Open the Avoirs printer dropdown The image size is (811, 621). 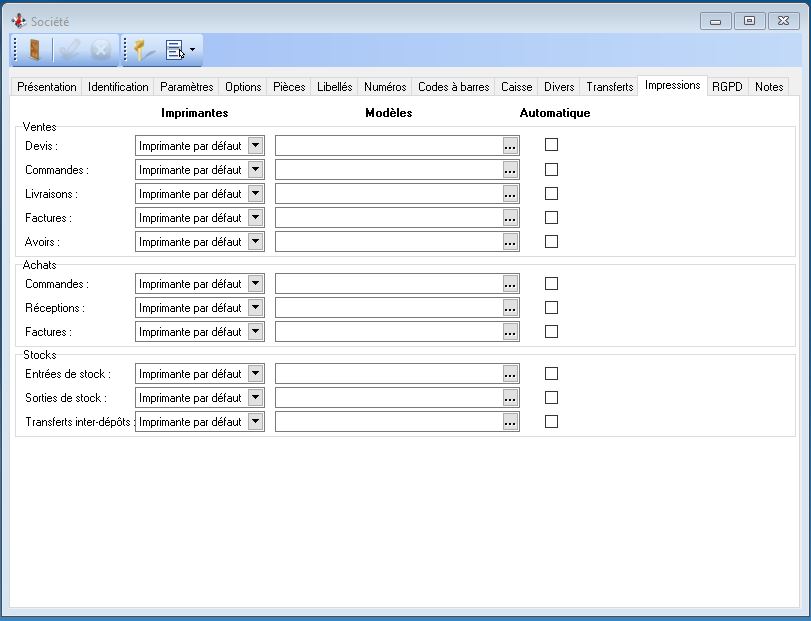(x=255, y=242)
